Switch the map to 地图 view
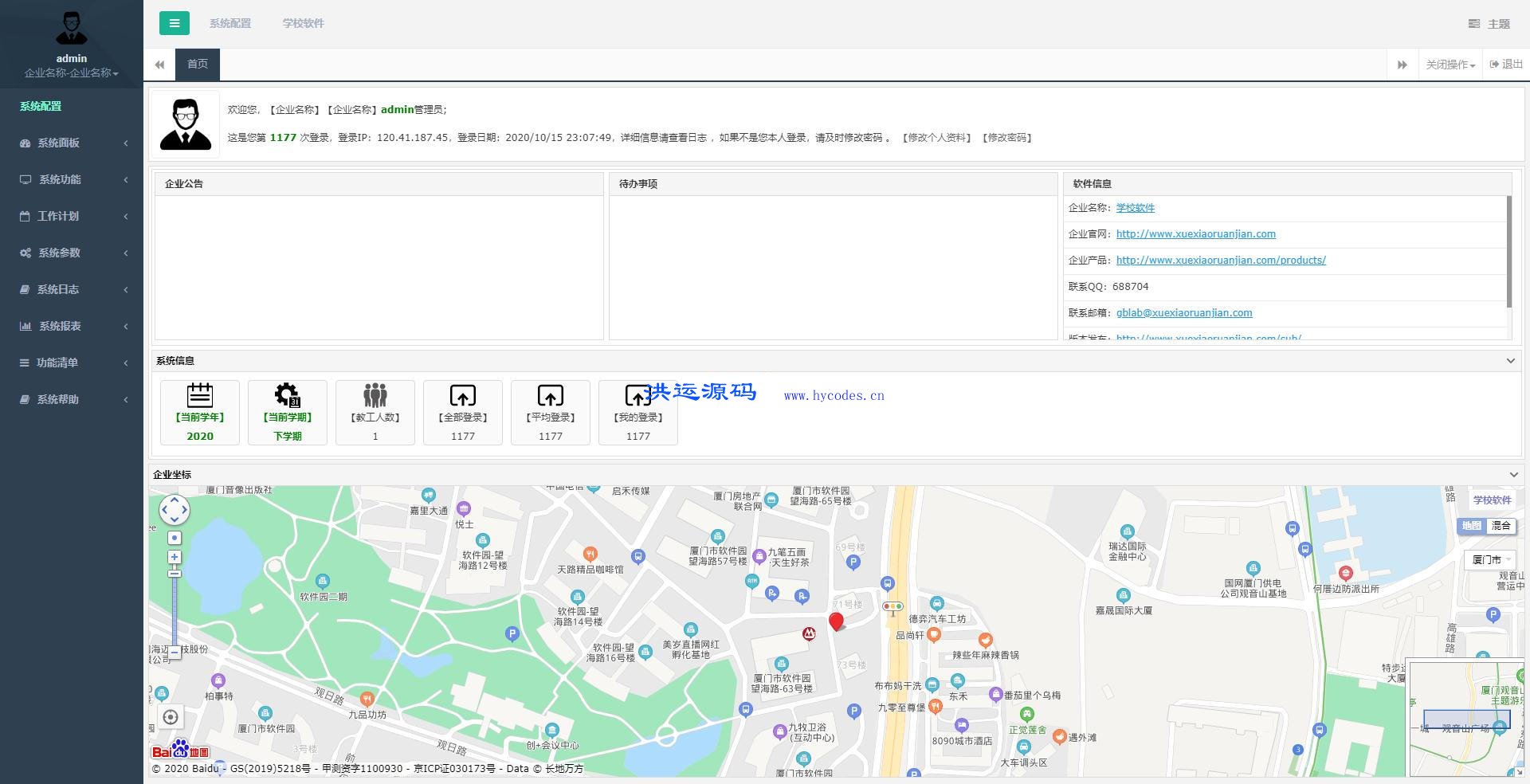This screenshot has width=1530, height=784. coord(1472,526)
